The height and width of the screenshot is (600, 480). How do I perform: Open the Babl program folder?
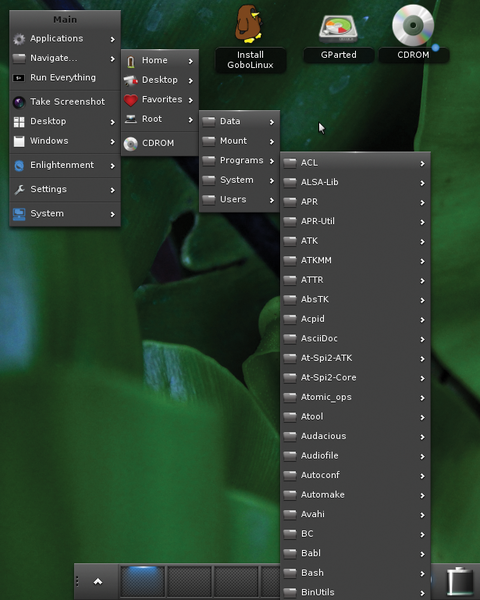click(355, 553)
